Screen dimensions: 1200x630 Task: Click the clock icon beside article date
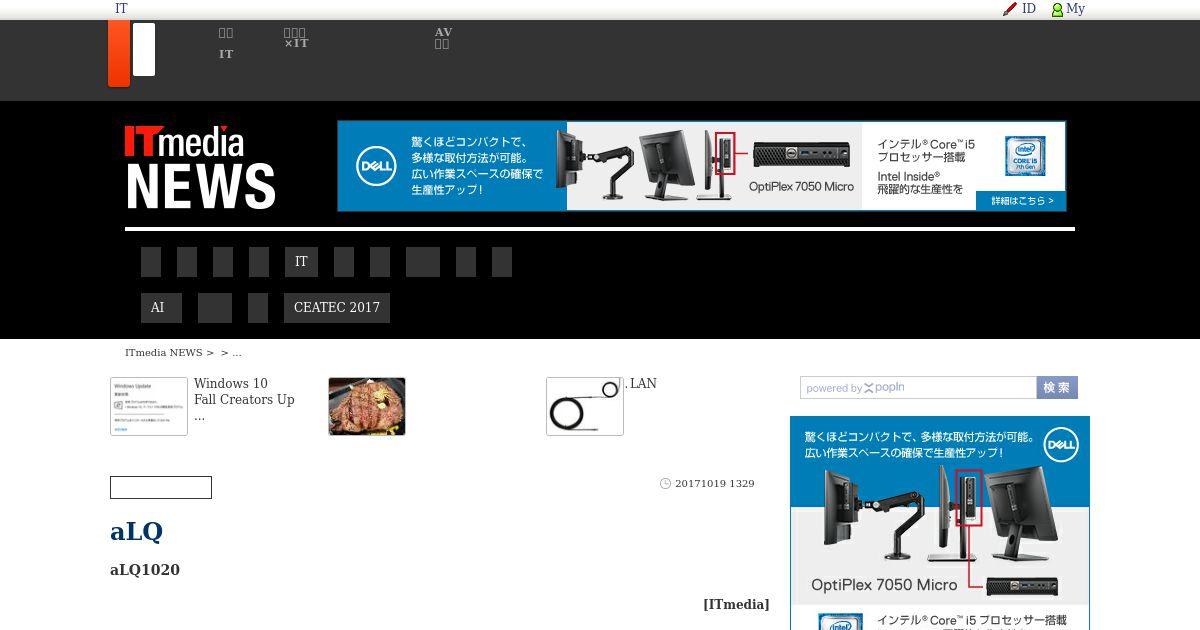tap(666, 483)
